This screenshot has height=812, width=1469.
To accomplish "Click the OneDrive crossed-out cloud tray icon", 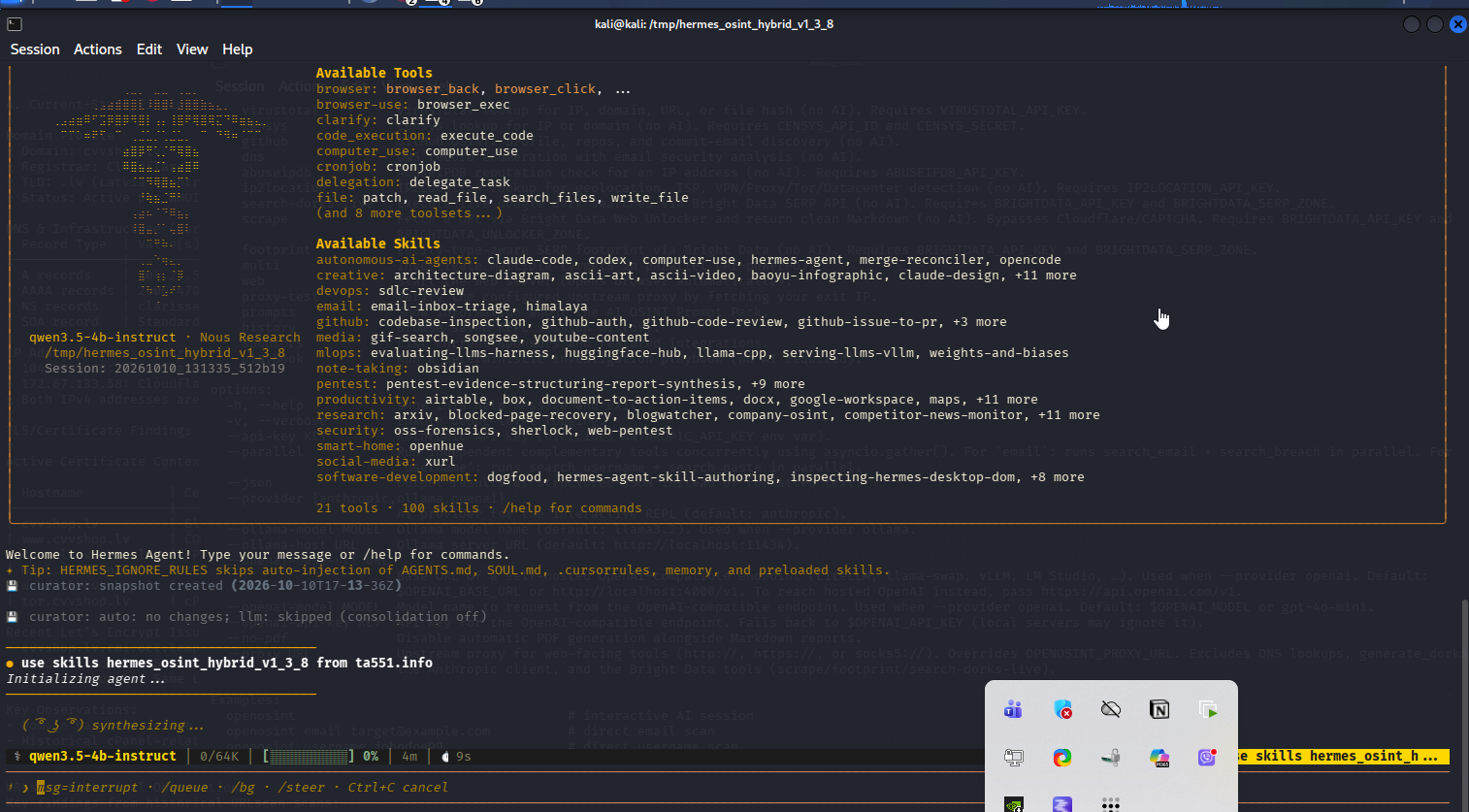I will [x=1111, y=709].
